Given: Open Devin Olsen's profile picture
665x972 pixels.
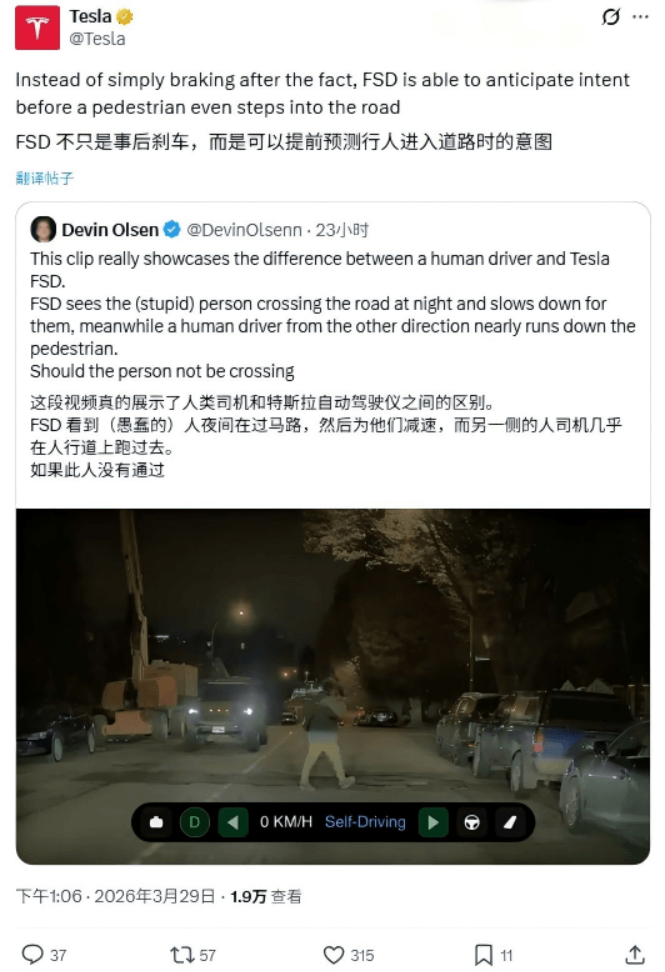Looking at the screenshot, I should coord(43,229).
